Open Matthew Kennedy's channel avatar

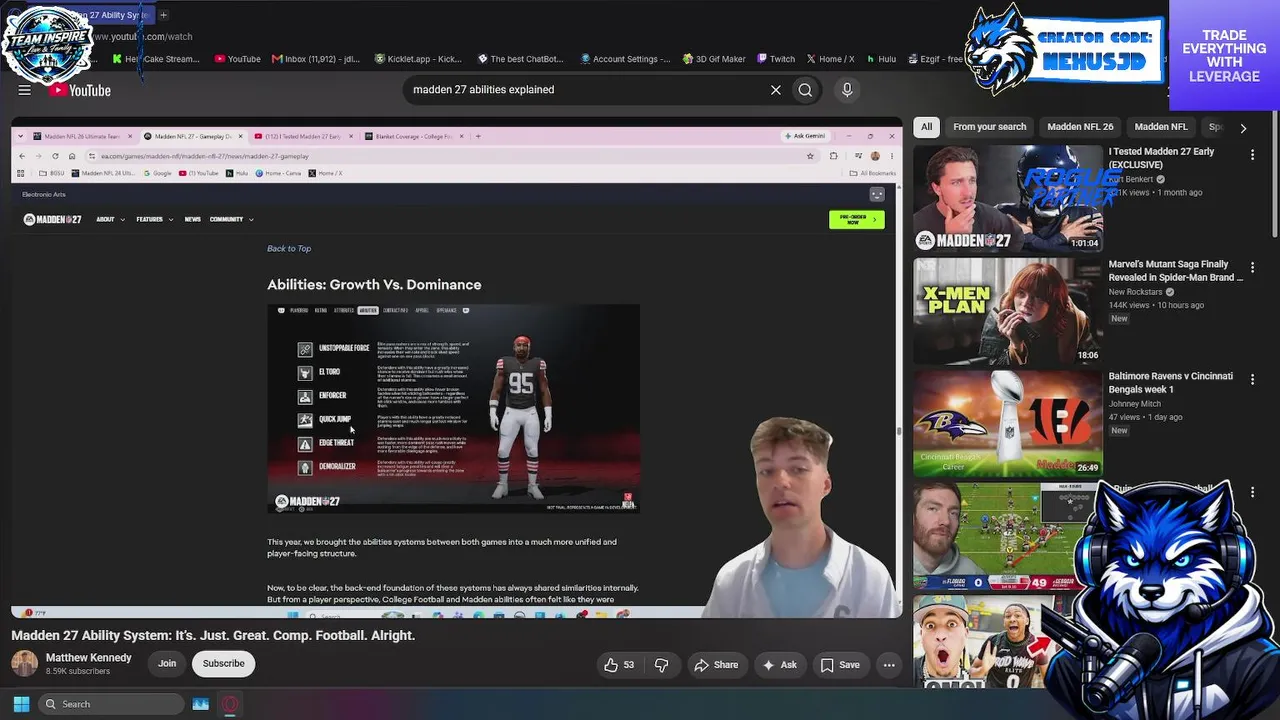[x=24, y=663]
